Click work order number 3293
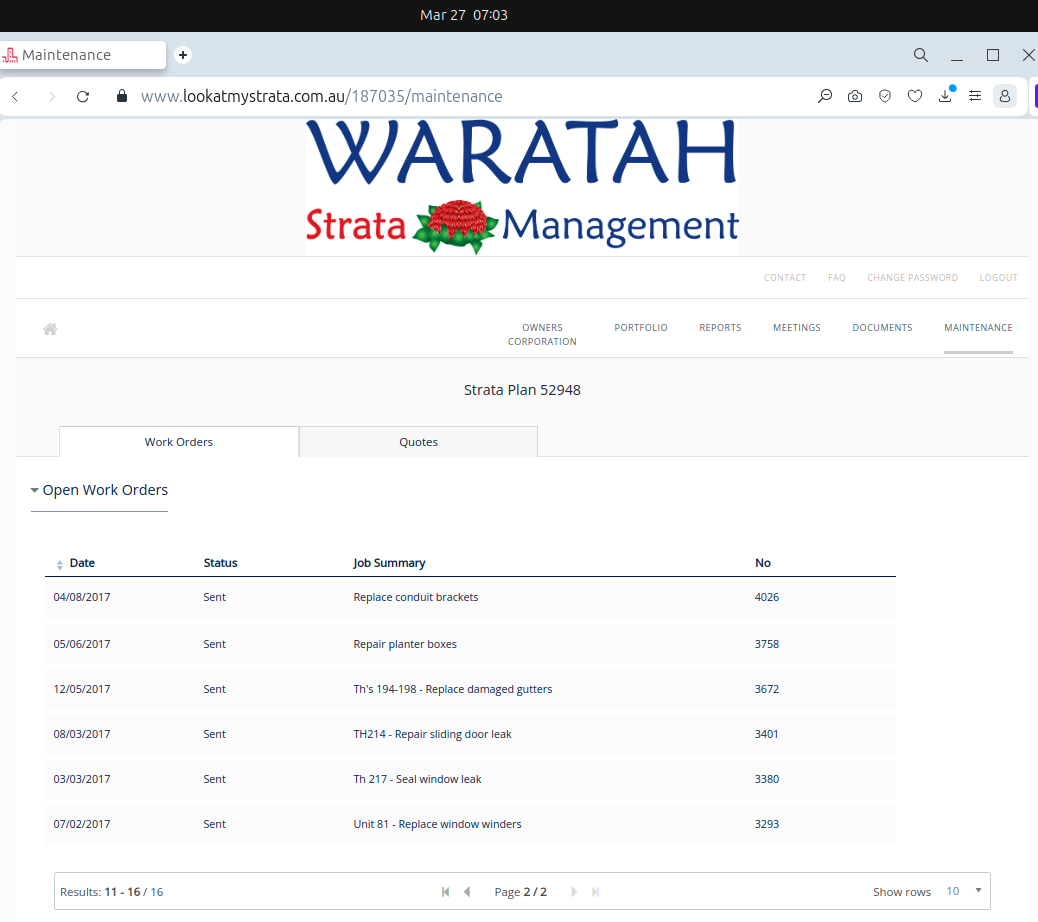 767,824
